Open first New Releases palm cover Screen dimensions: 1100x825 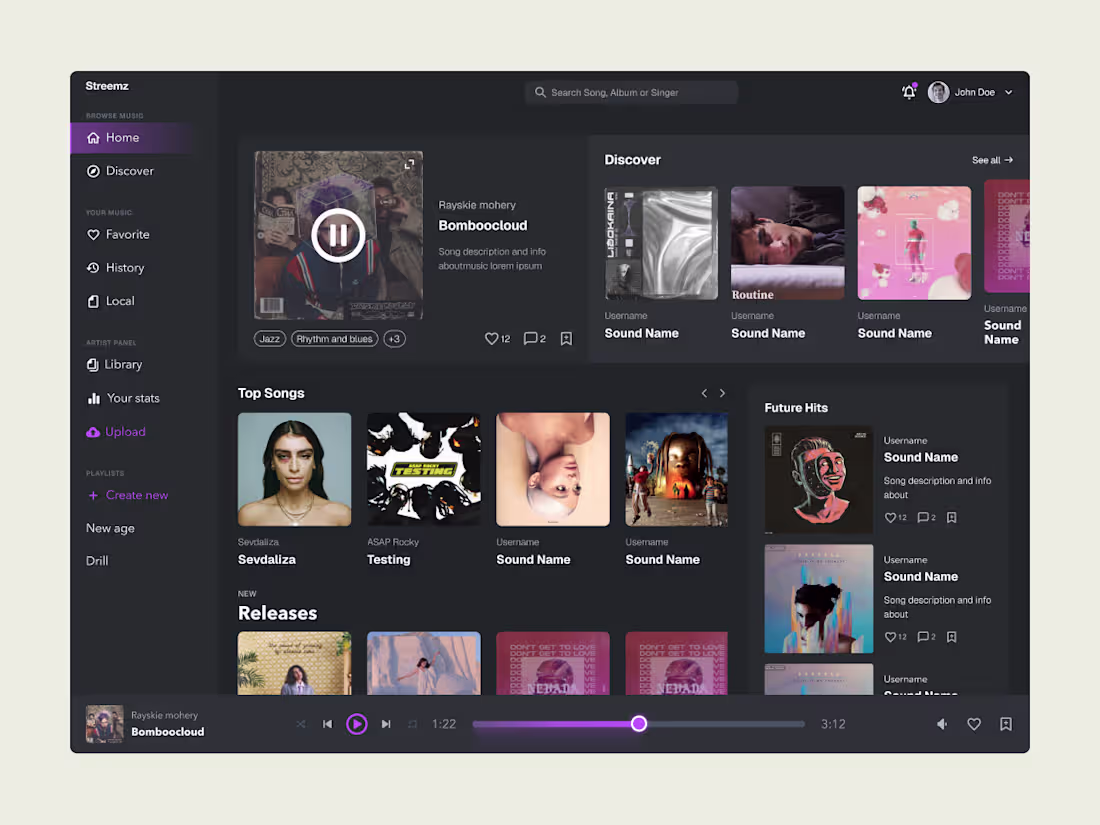295,664
